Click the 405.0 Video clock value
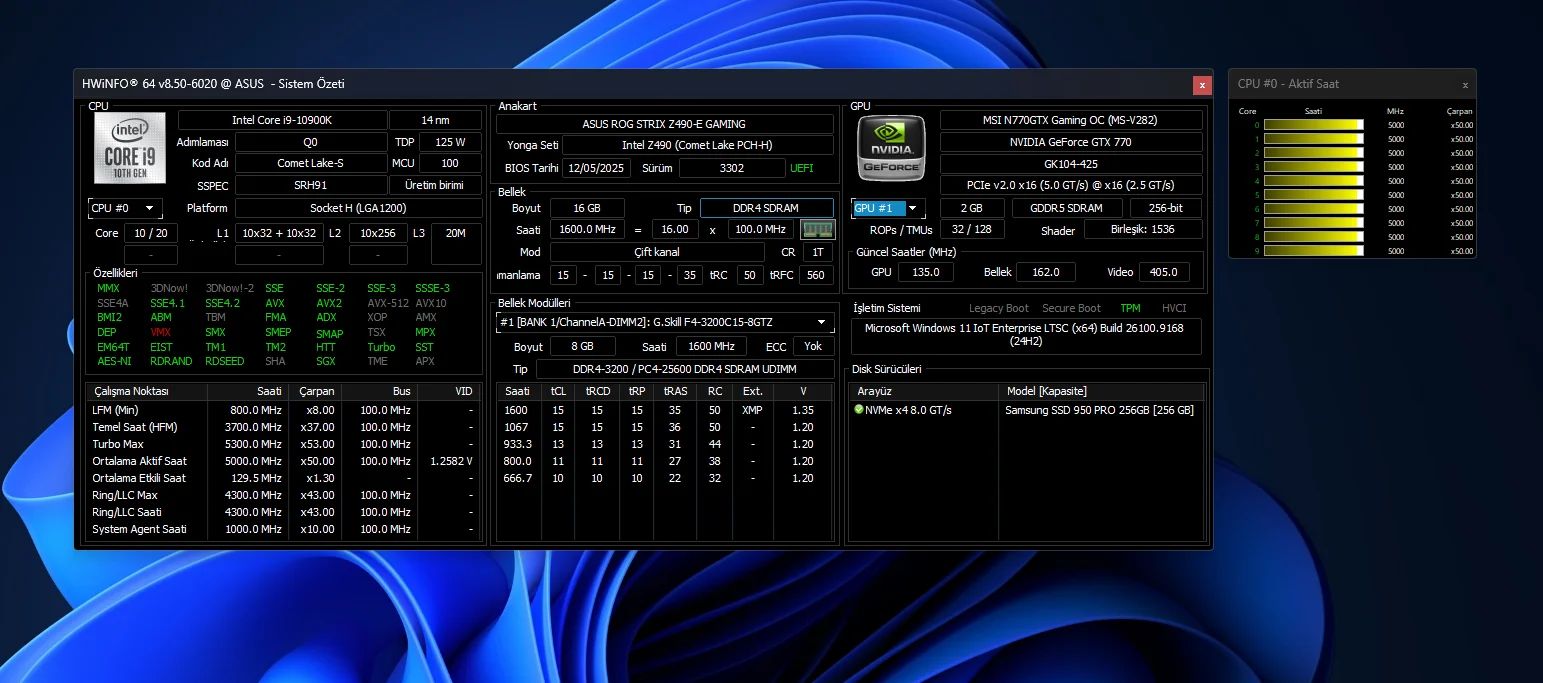This screenshot has height=683, width=1543. (x=1163, y=272)
